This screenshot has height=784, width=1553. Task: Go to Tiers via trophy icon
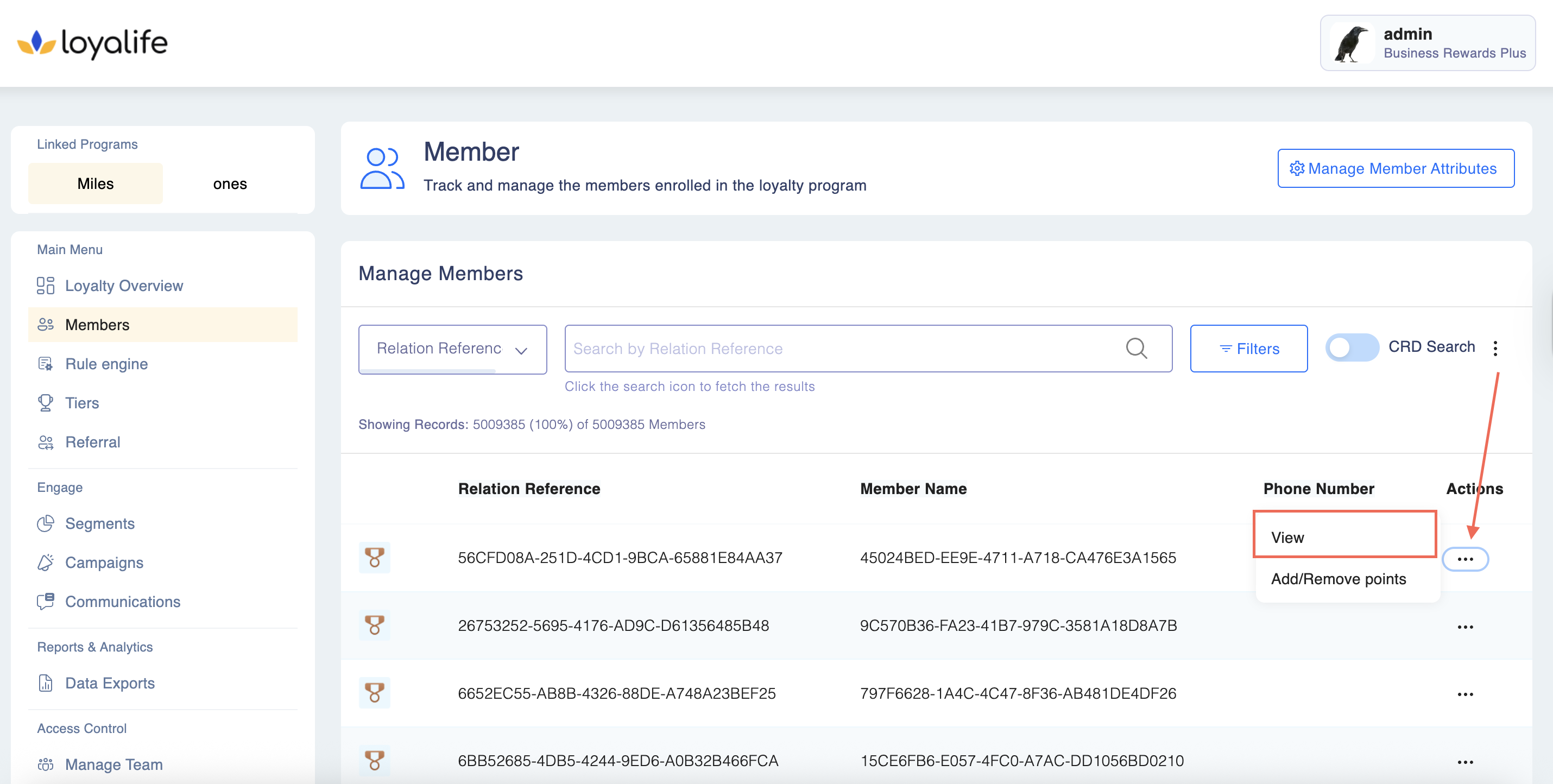[x=46, y=402]
